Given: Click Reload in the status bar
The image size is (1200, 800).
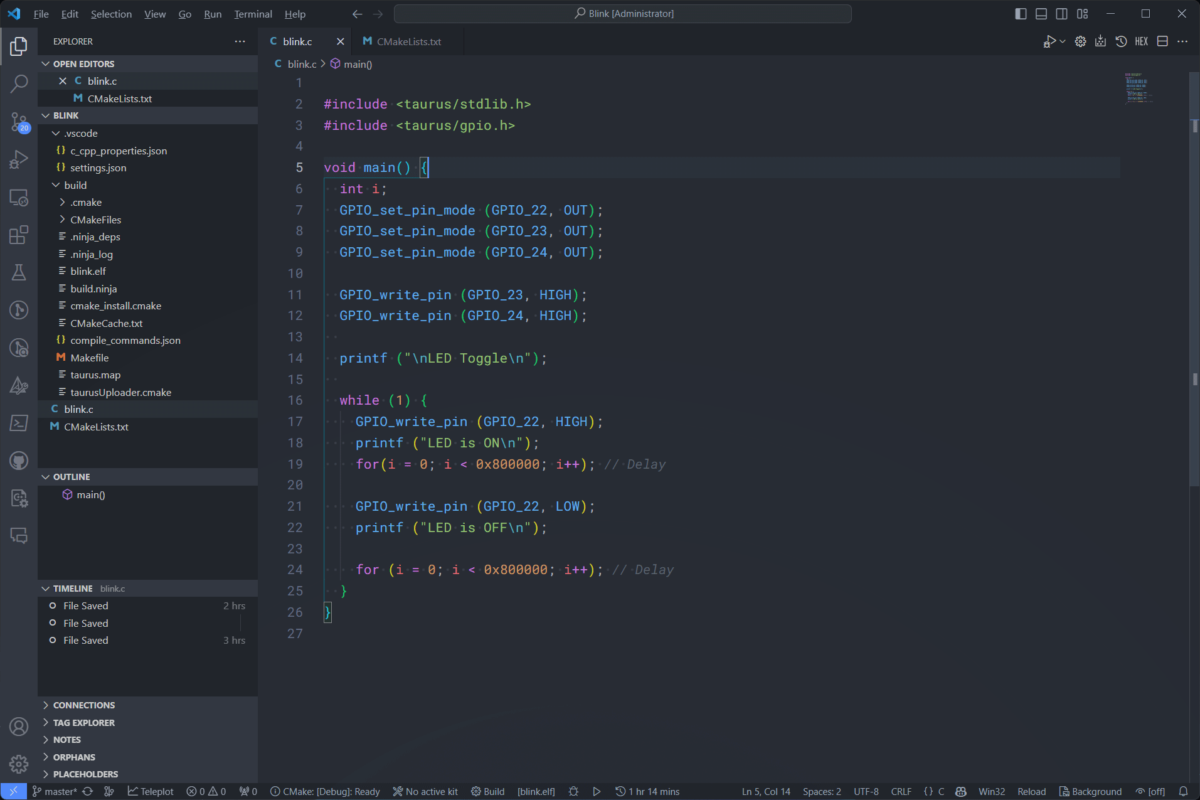Looking at the screenshot, I should pos(1032,791).
